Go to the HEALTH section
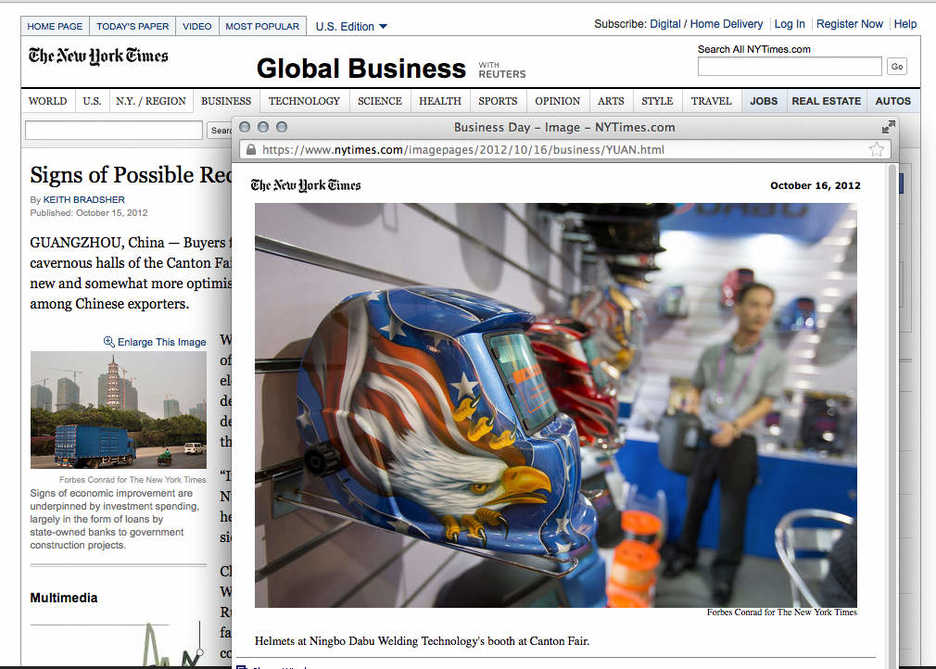The image size is (936, 669). [x=440, y=101]
